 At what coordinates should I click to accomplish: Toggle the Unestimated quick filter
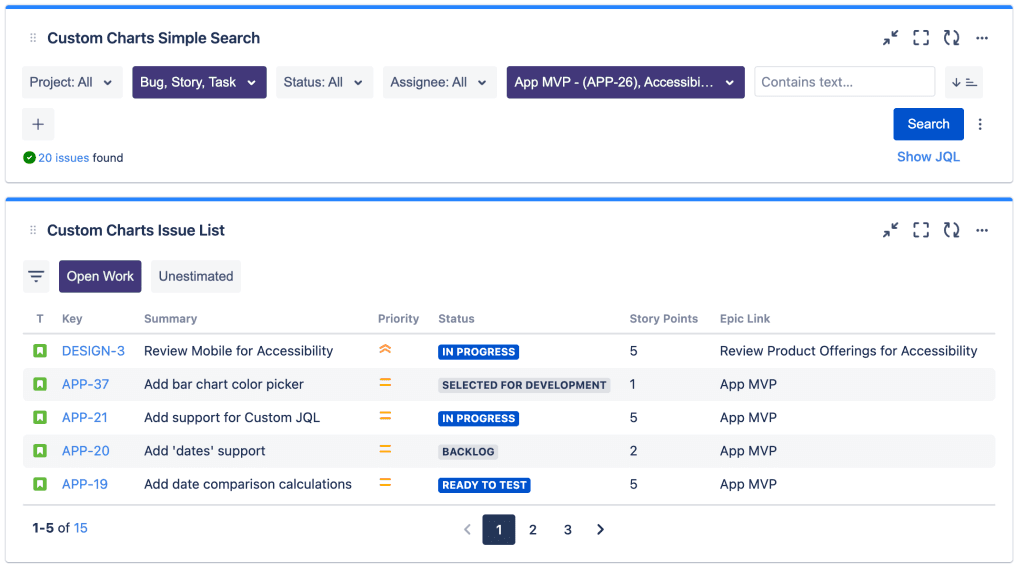click(x=196, y=276)
